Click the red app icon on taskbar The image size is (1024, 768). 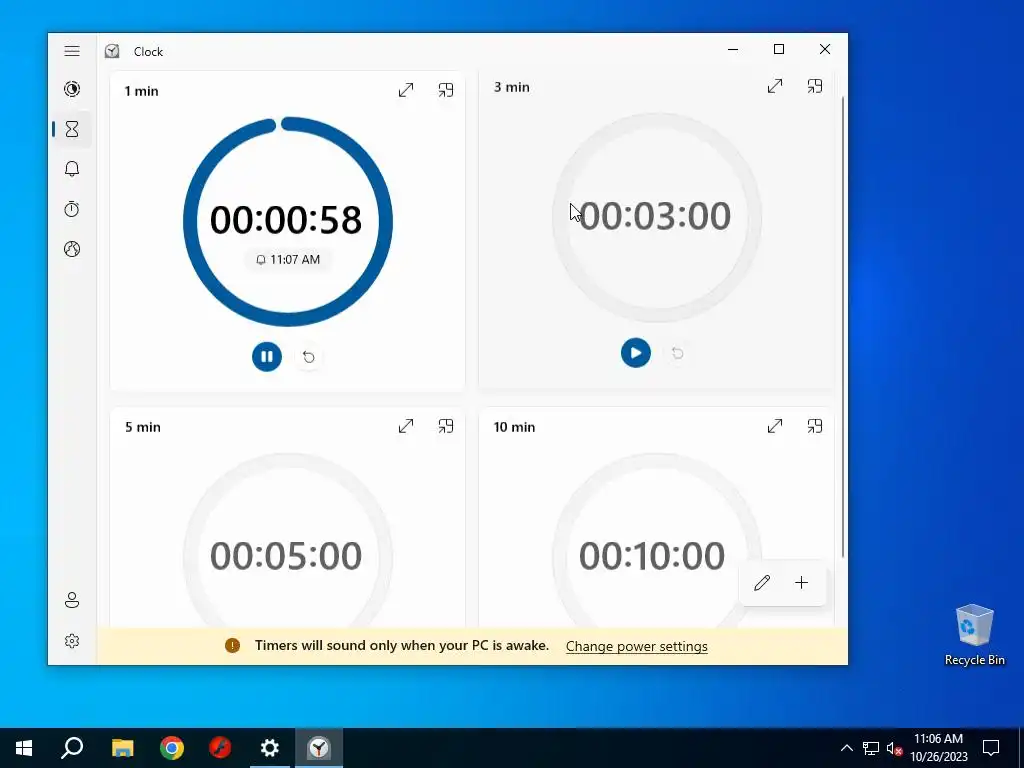[x=220, y=748]
